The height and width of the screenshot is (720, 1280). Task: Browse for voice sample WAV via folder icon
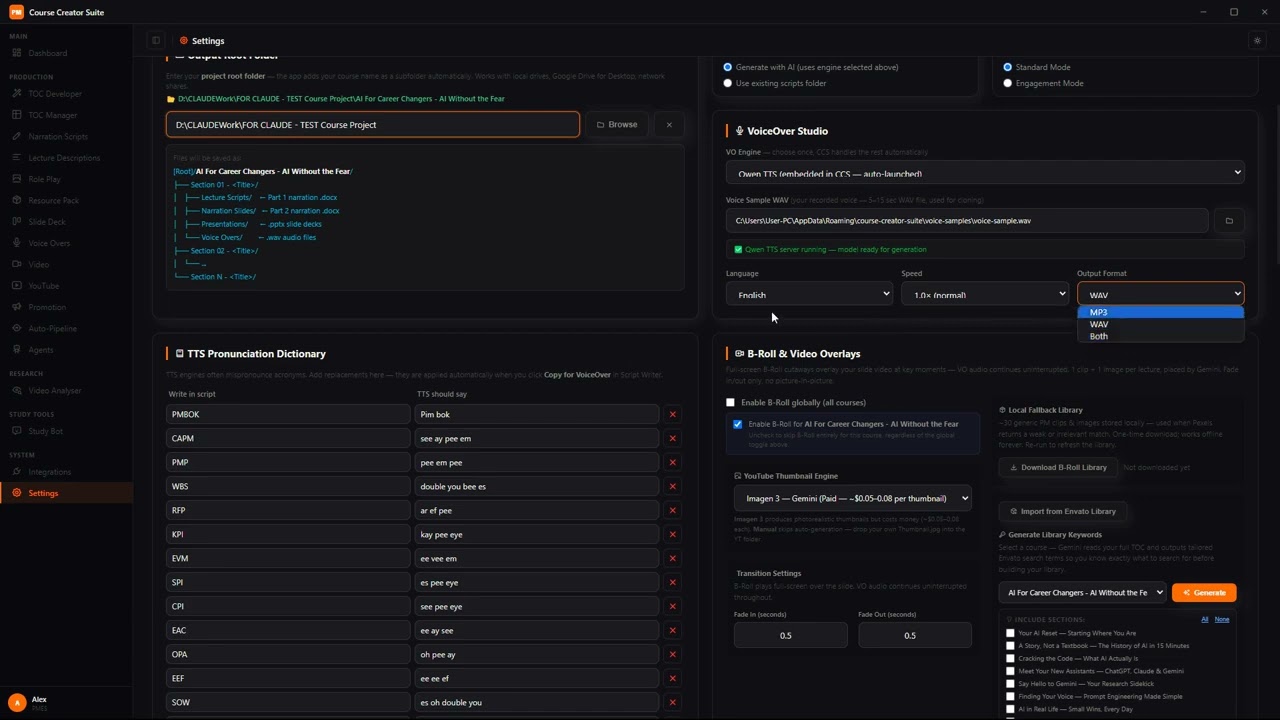click(1229, 221)
